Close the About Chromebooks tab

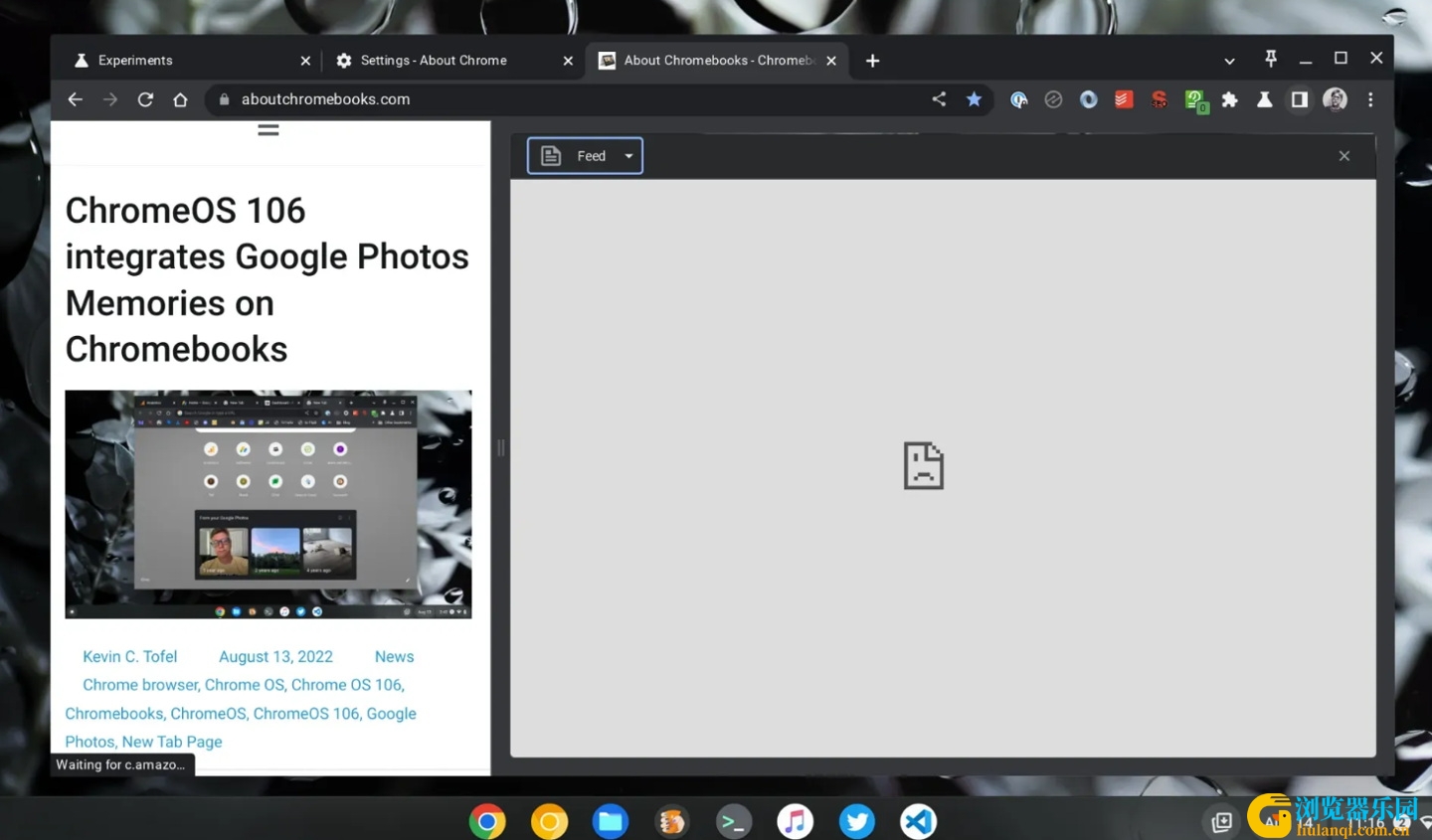point(831,61)
